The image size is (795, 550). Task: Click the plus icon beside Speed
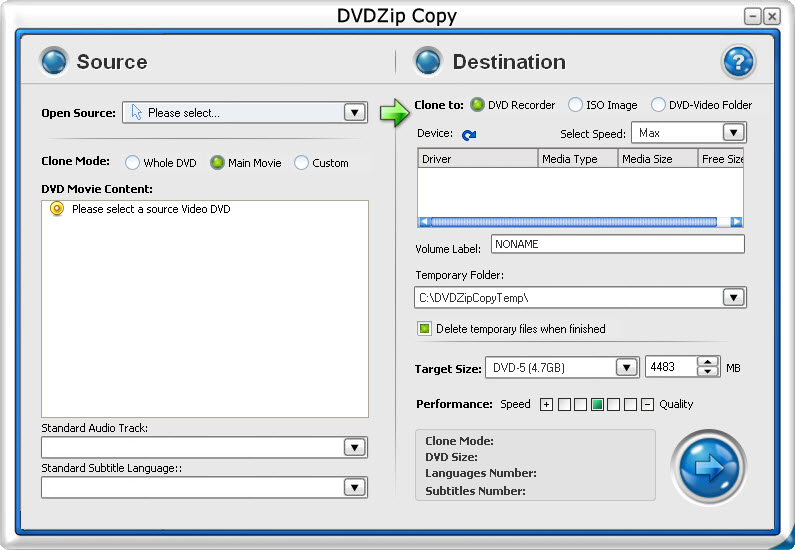546,404
